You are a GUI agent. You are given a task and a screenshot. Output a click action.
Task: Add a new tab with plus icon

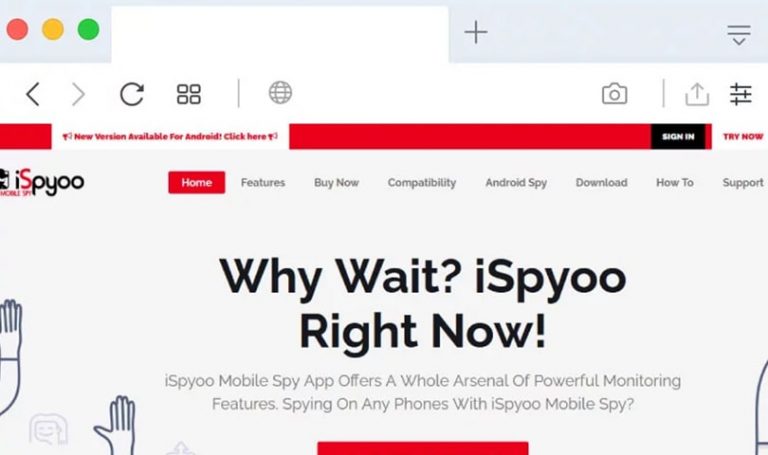coord(476,33)
